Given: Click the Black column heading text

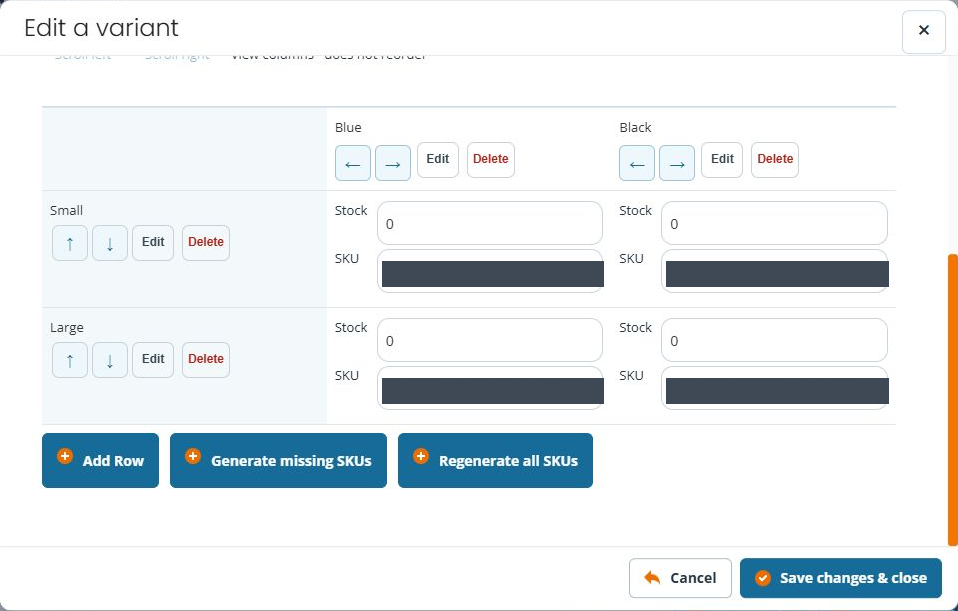Looking at the screenshot, I should (635, 128).
